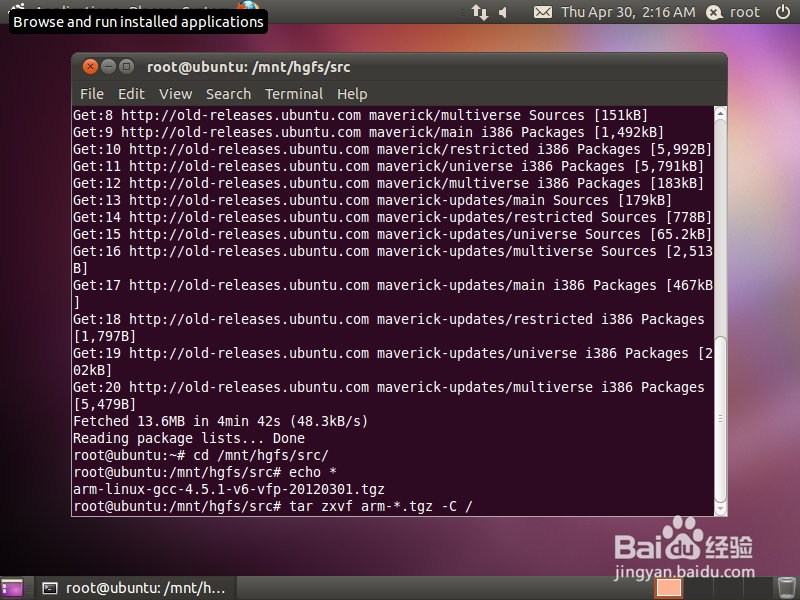The image size is (800, 600).
Task: Click the 'Reading package lists... Done' line
Action: coord(189,438)
